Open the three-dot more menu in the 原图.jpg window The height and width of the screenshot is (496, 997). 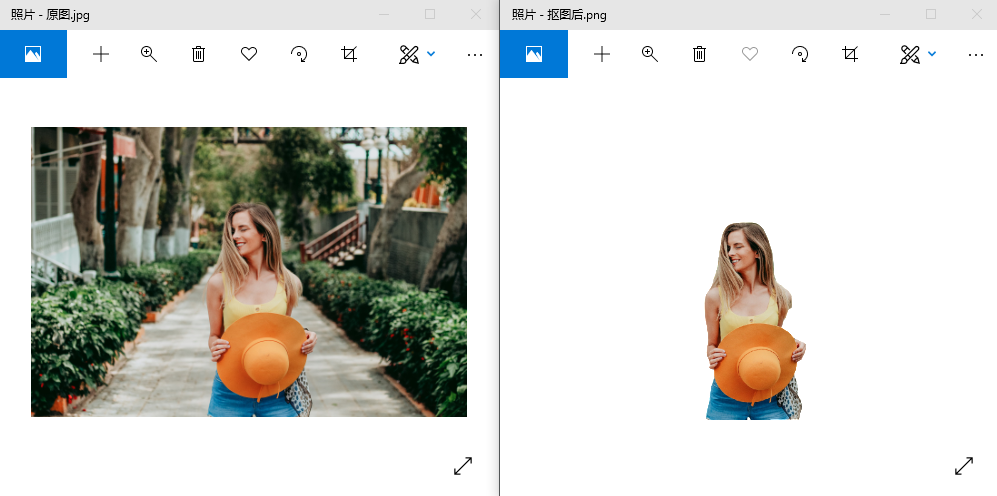click(x=475, y=54)
